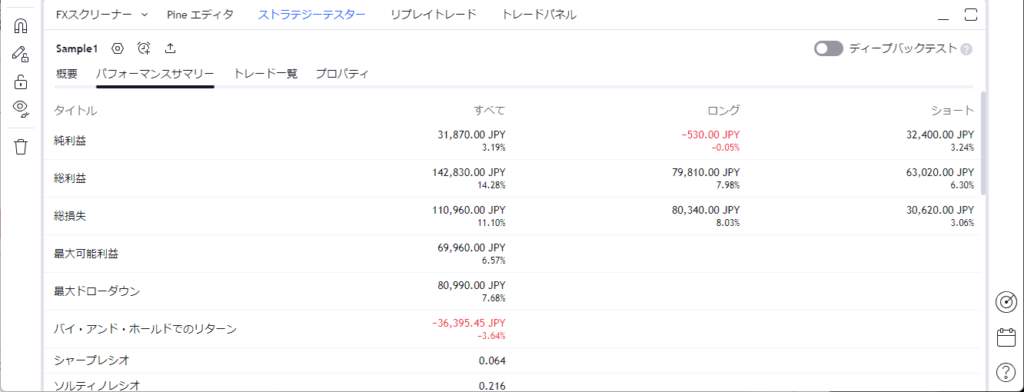Click the lock drawing tools pencil icon

(x=21, y=54)
